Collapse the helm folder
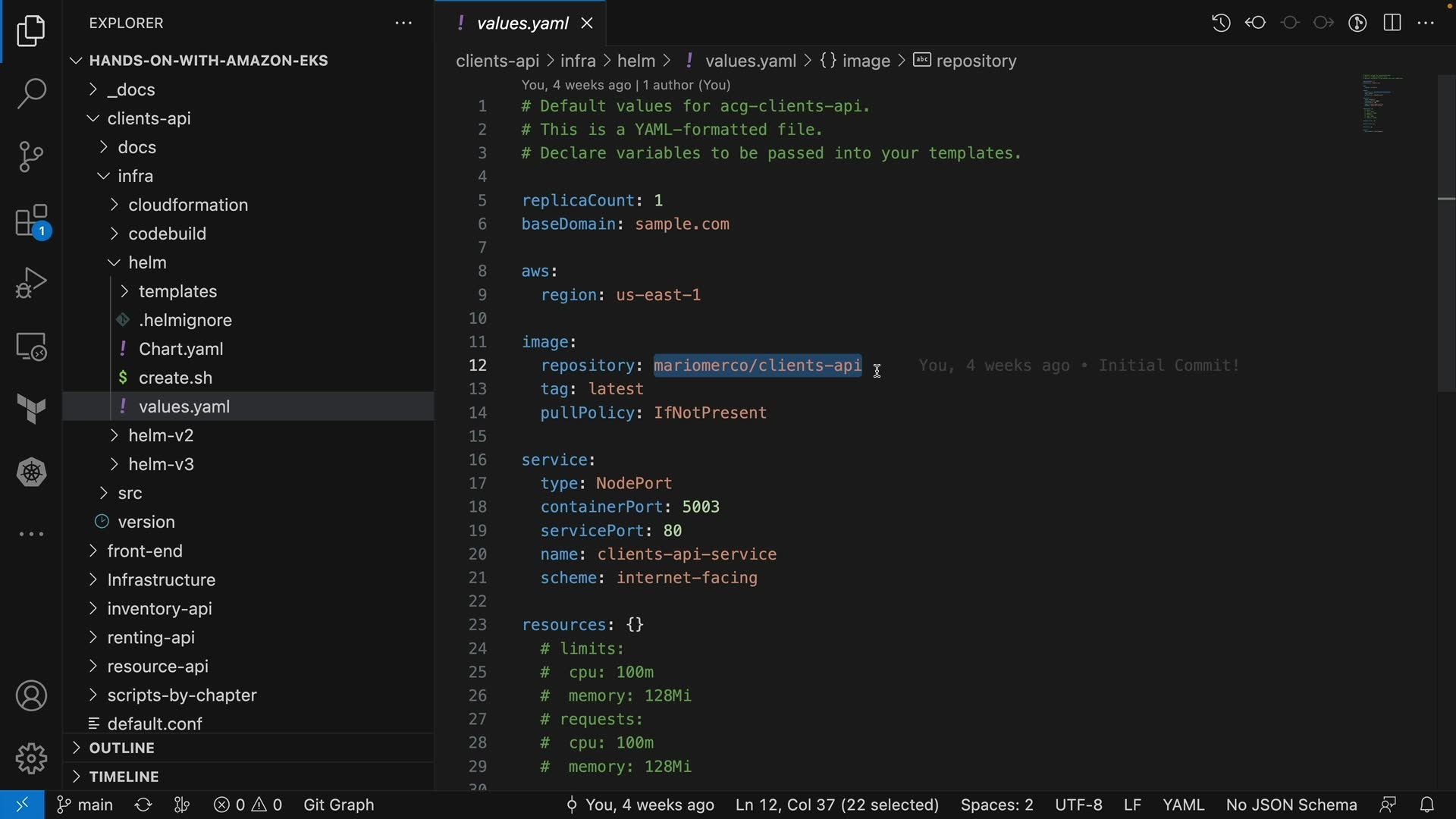The image size is (1456, 819). tap(147, 262)
